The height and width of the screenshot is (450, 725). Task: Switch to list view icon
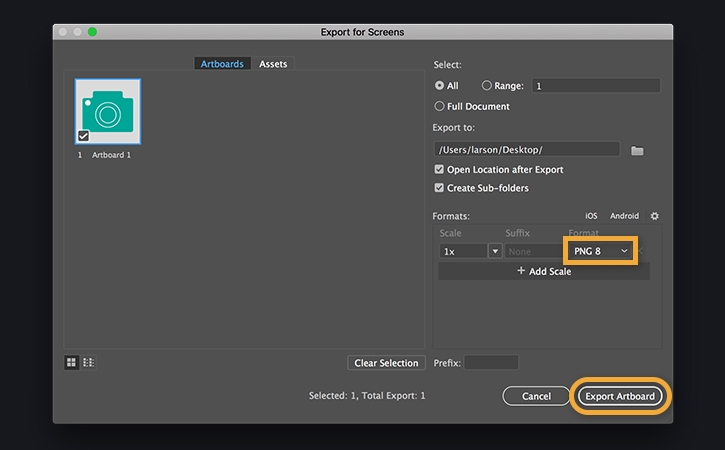88,362
